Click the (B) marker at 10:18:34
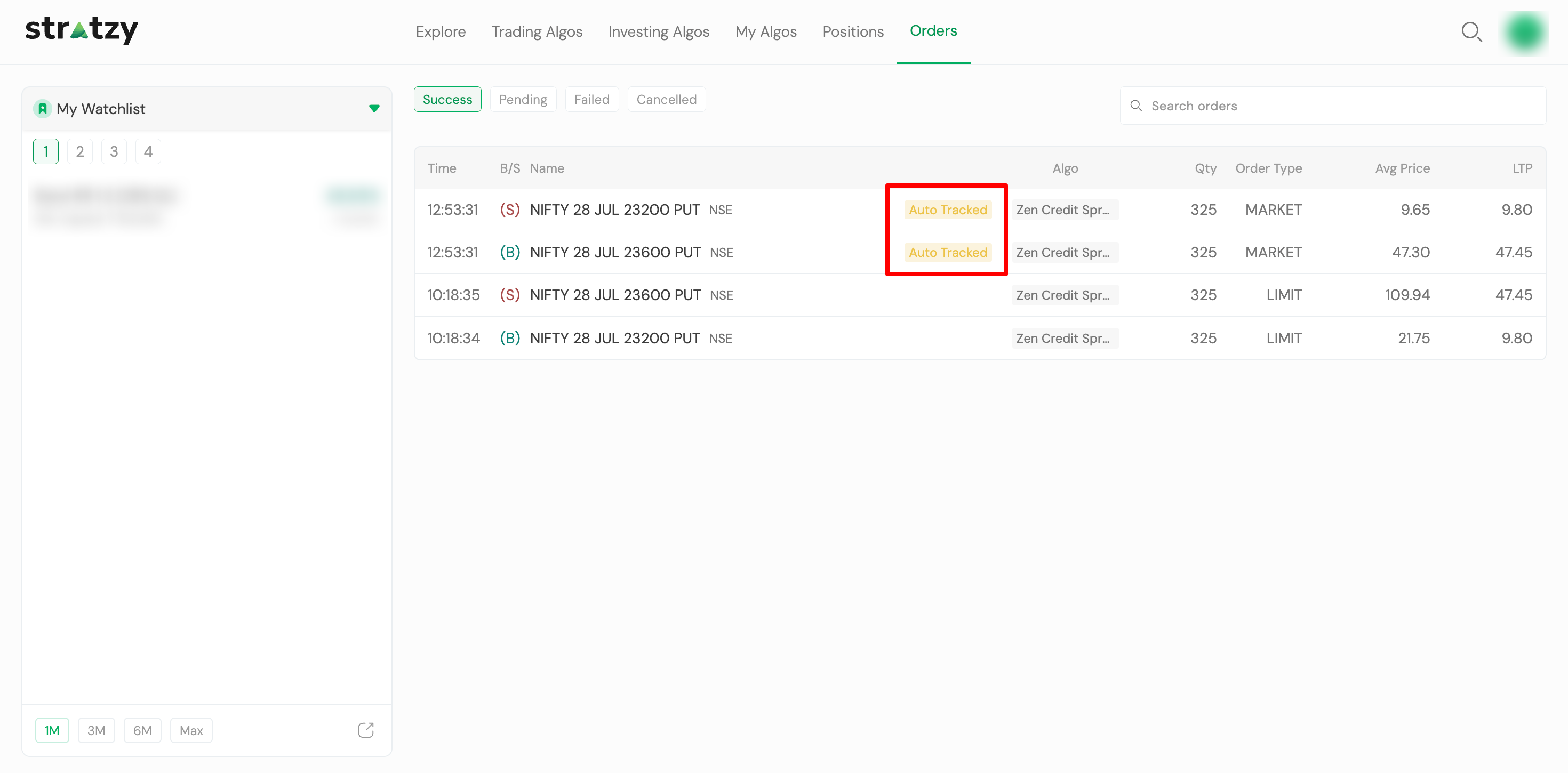Viewport: 1568px width, 773px height. point(509,338)
